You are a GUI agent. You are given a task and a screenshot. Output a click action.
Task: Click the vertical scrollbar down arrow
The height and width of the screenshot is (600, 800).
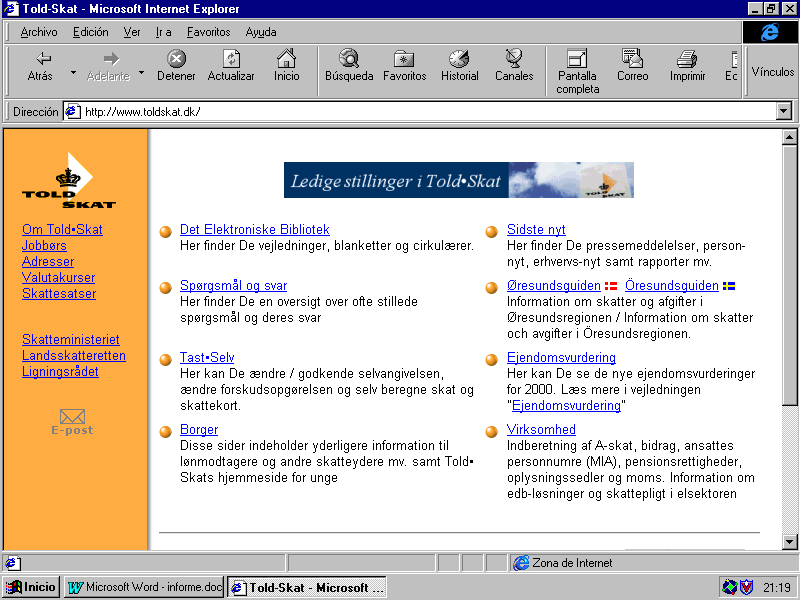coord(789,542)
